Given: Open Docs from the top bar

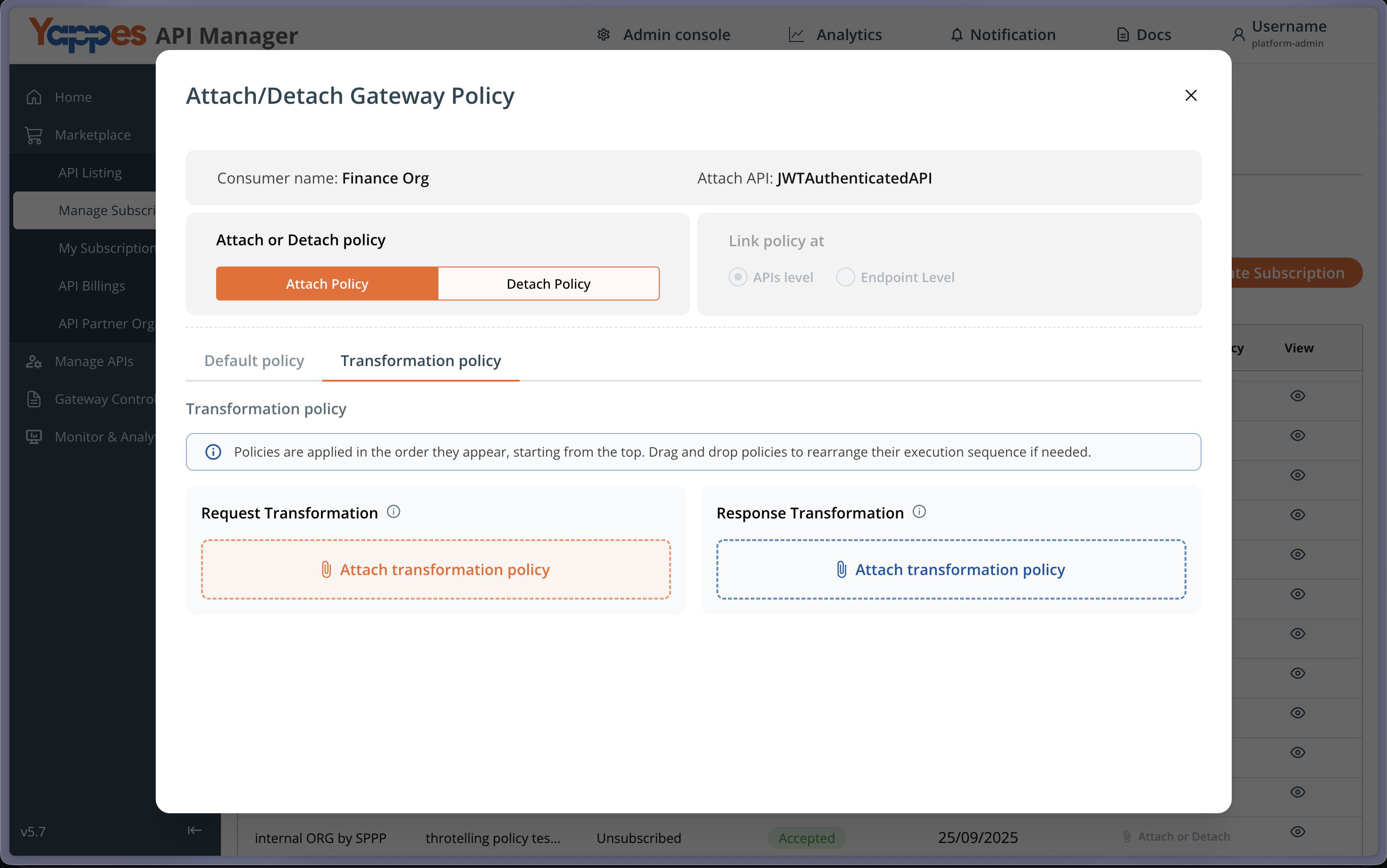Looking at the screenshot, I should 1143,34.
